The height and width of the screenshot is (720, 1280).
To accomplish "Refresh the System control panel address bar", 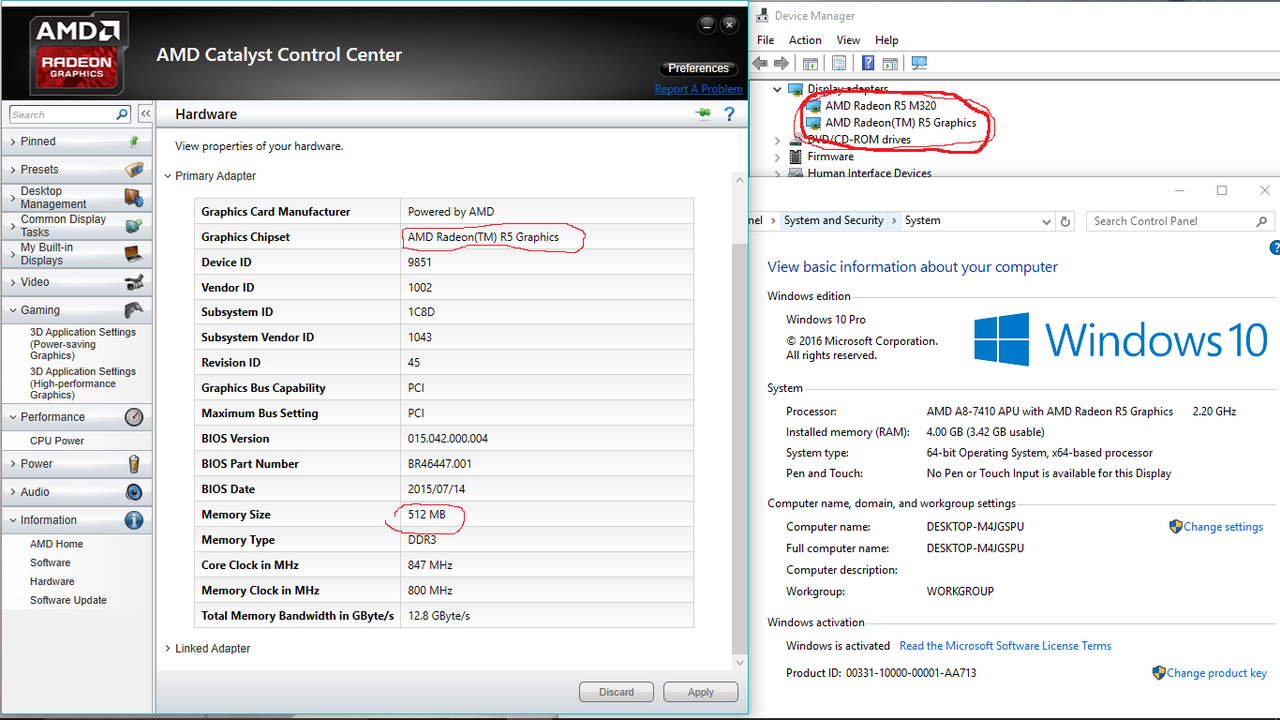I will tap(1066, 221).
